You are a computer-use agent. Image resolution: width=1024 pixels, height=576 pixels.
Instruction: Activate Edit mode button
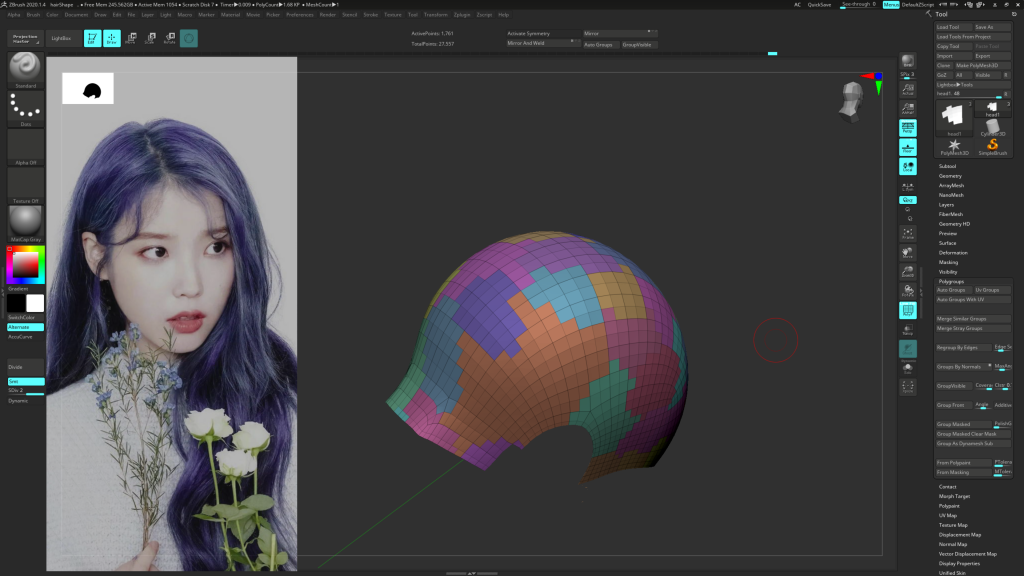[x=91, y=38]
